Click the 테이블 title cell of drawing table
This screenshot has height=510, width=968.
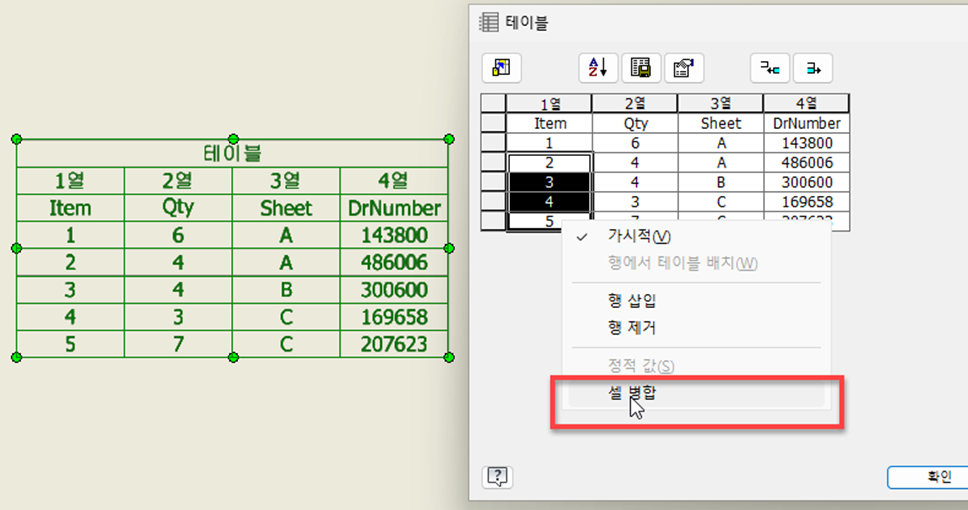tap(232, 153)
